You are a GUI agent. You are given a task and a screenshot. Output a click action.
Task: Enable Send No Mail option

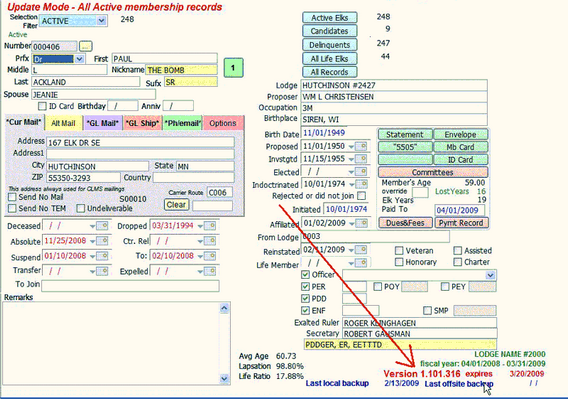[x=12, y=197]
